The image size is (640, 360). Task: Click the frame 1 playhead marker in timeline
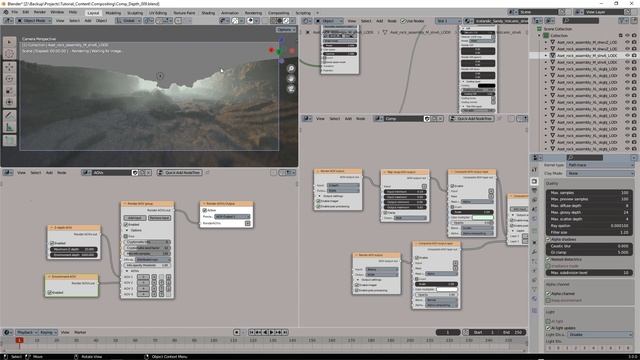coord(19,340)
